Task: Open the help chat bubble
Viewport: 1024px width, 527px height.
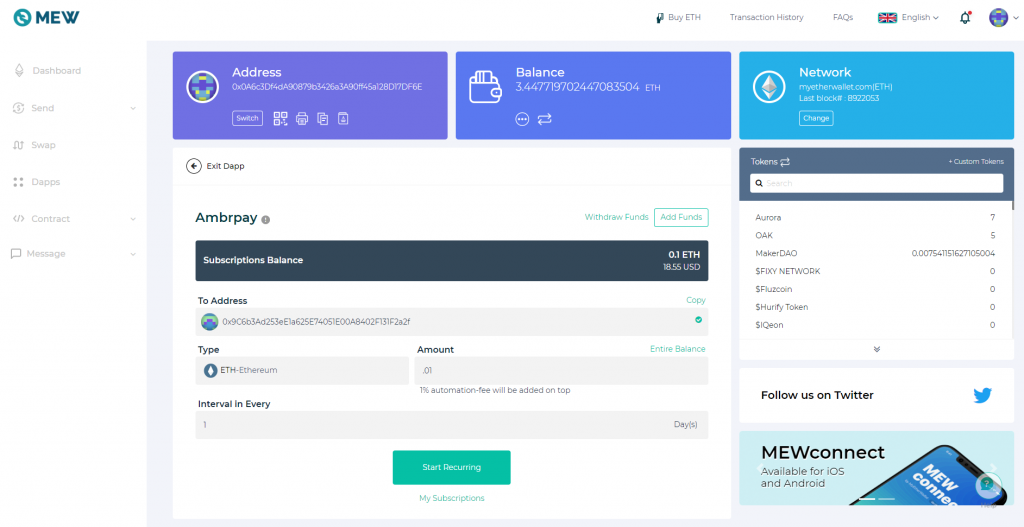Action: pyautogui.click(x=987, y=485)
